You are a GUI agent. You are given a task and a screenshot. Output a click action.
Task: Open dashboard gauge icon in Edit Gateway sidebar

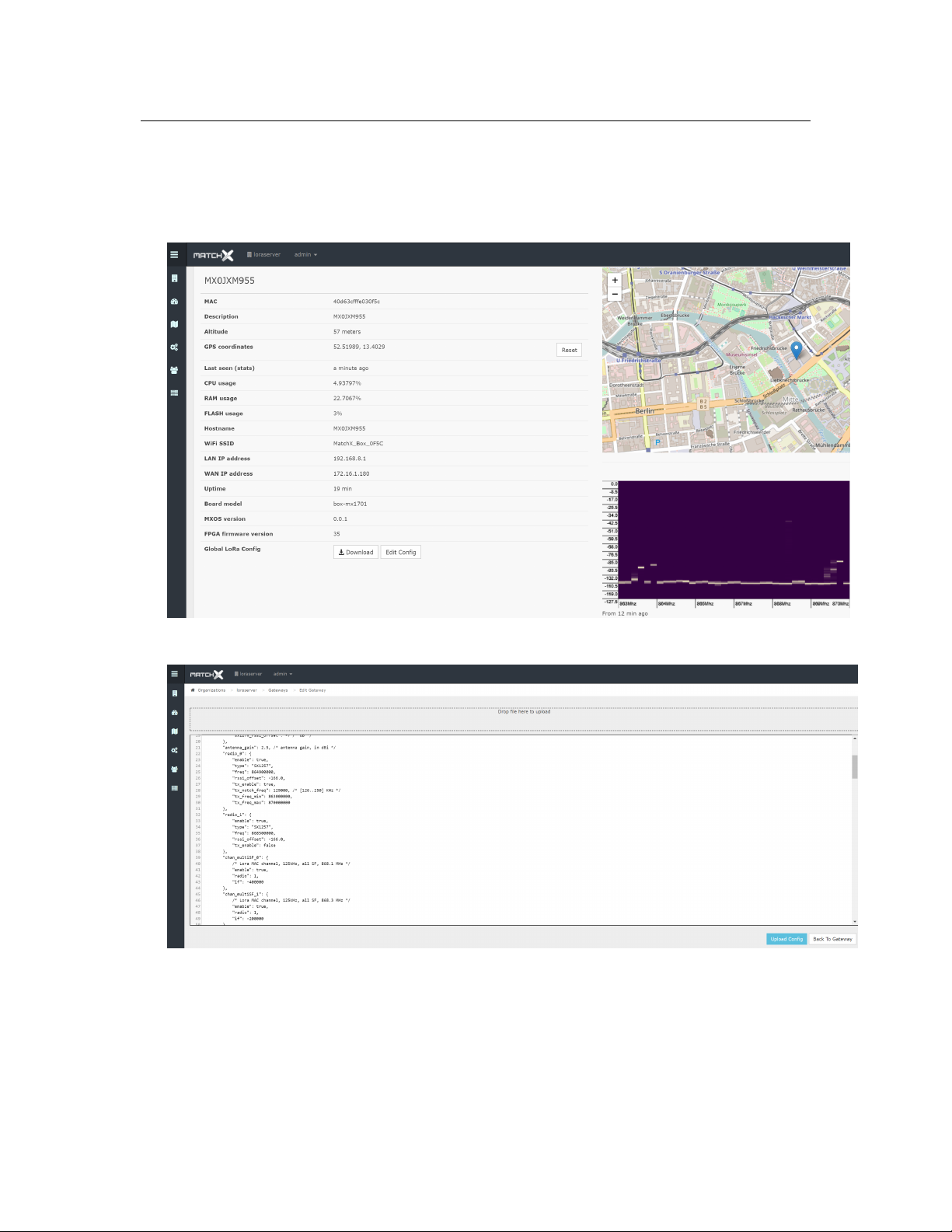[174, 712]
